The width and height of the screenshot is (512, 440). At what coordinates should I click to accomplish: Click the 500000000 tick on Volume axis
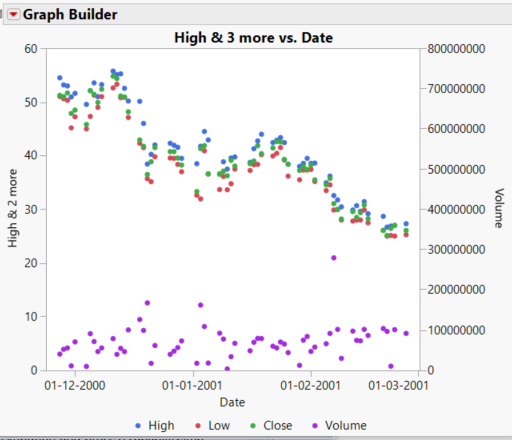tap(456, 170)
